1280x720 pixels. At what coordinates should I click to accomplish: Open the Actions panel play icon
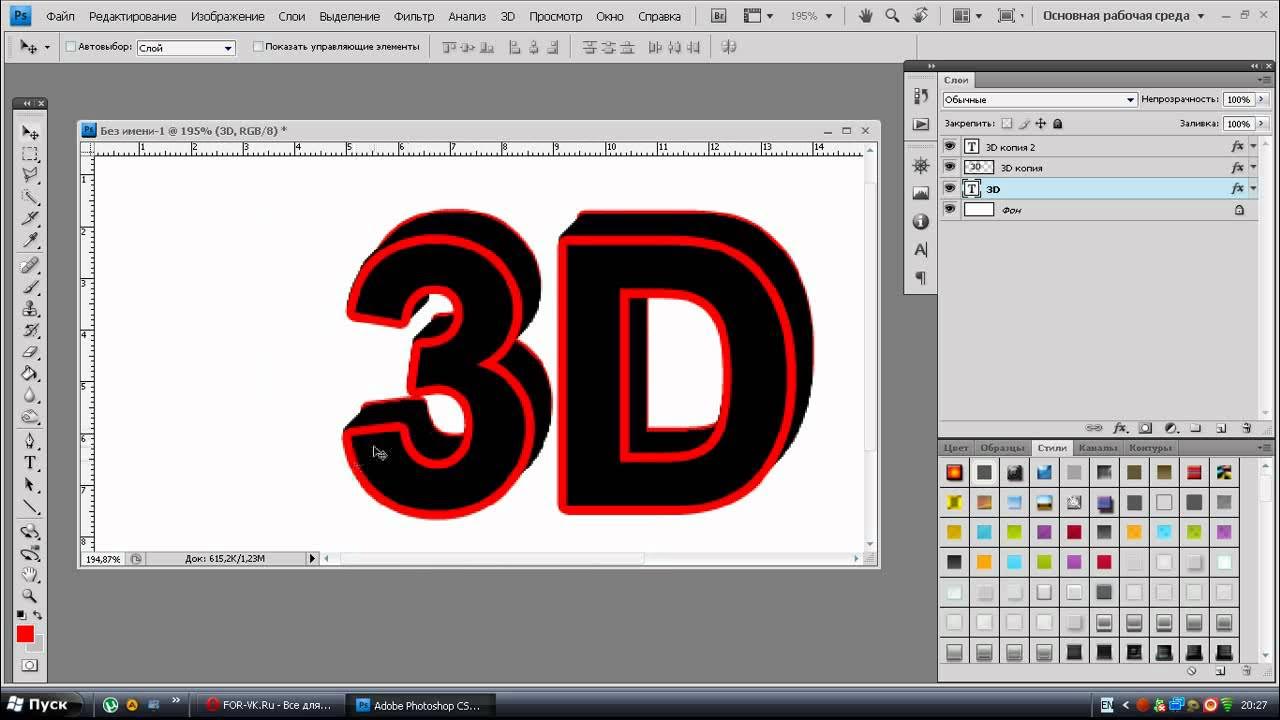click(x=921, y=125)
